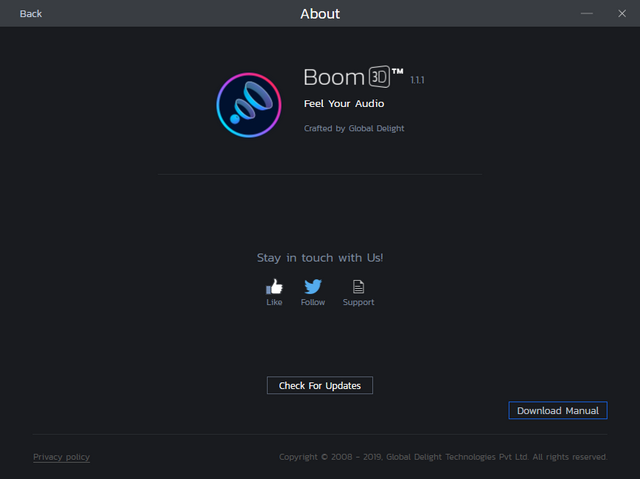Viewport: 640px width, 479px height.
Task: Check For Updates
Action: 319,386
